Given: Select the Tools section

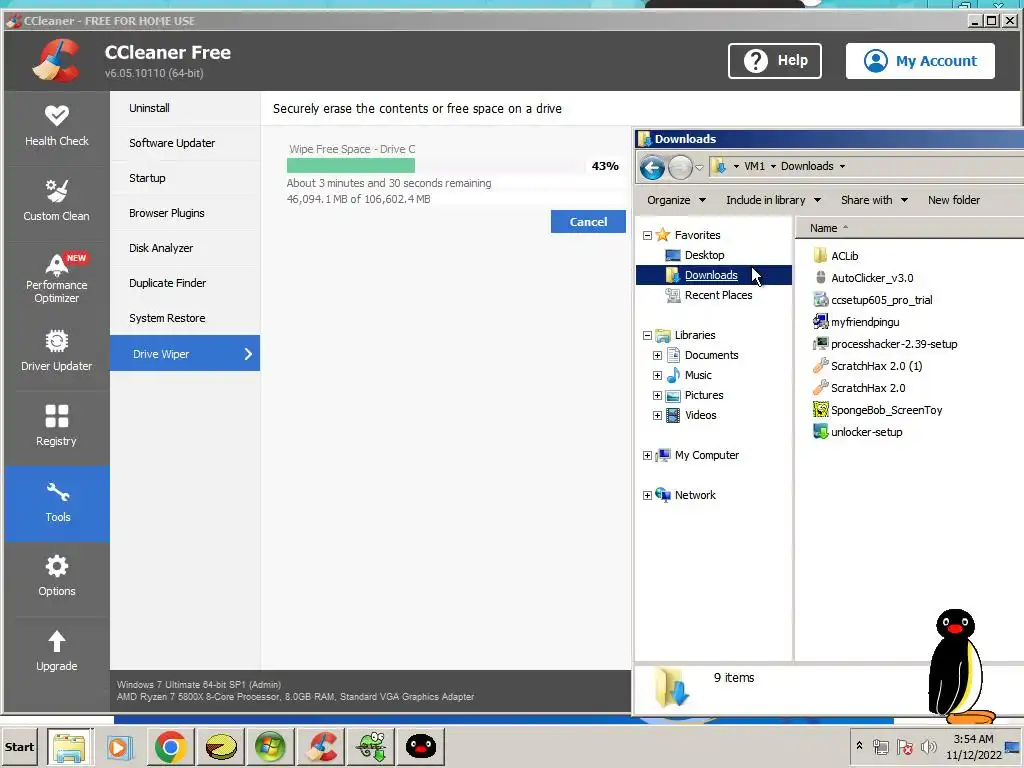Looking at the screenshot, I should click(x=57, y=503).
